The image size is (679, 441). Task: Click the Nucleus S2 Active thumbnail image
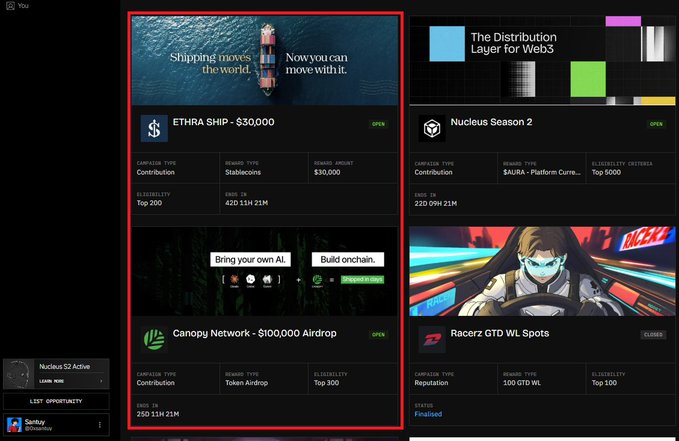pos(19,373)
